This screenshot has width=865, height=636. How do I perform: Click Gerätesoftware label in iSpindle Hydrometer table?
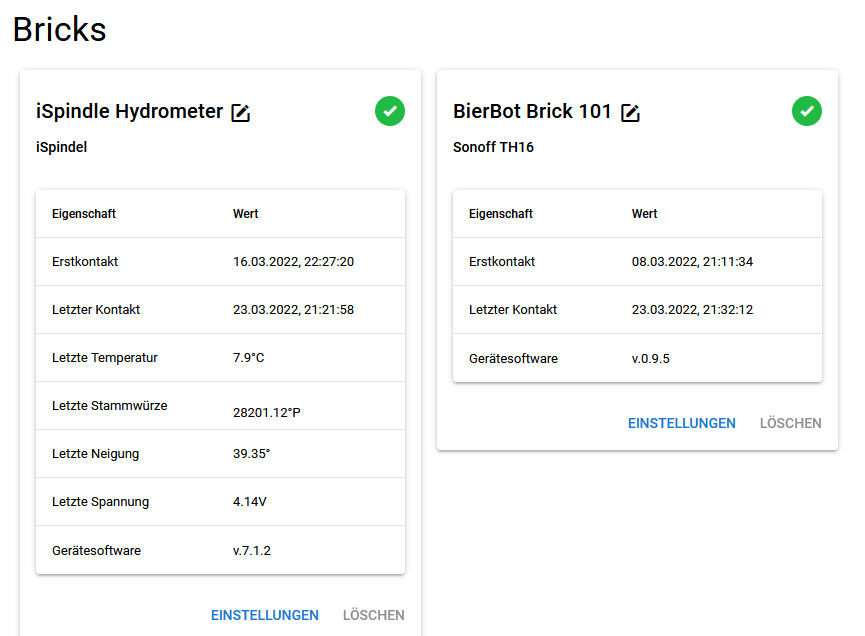point(97,551)
